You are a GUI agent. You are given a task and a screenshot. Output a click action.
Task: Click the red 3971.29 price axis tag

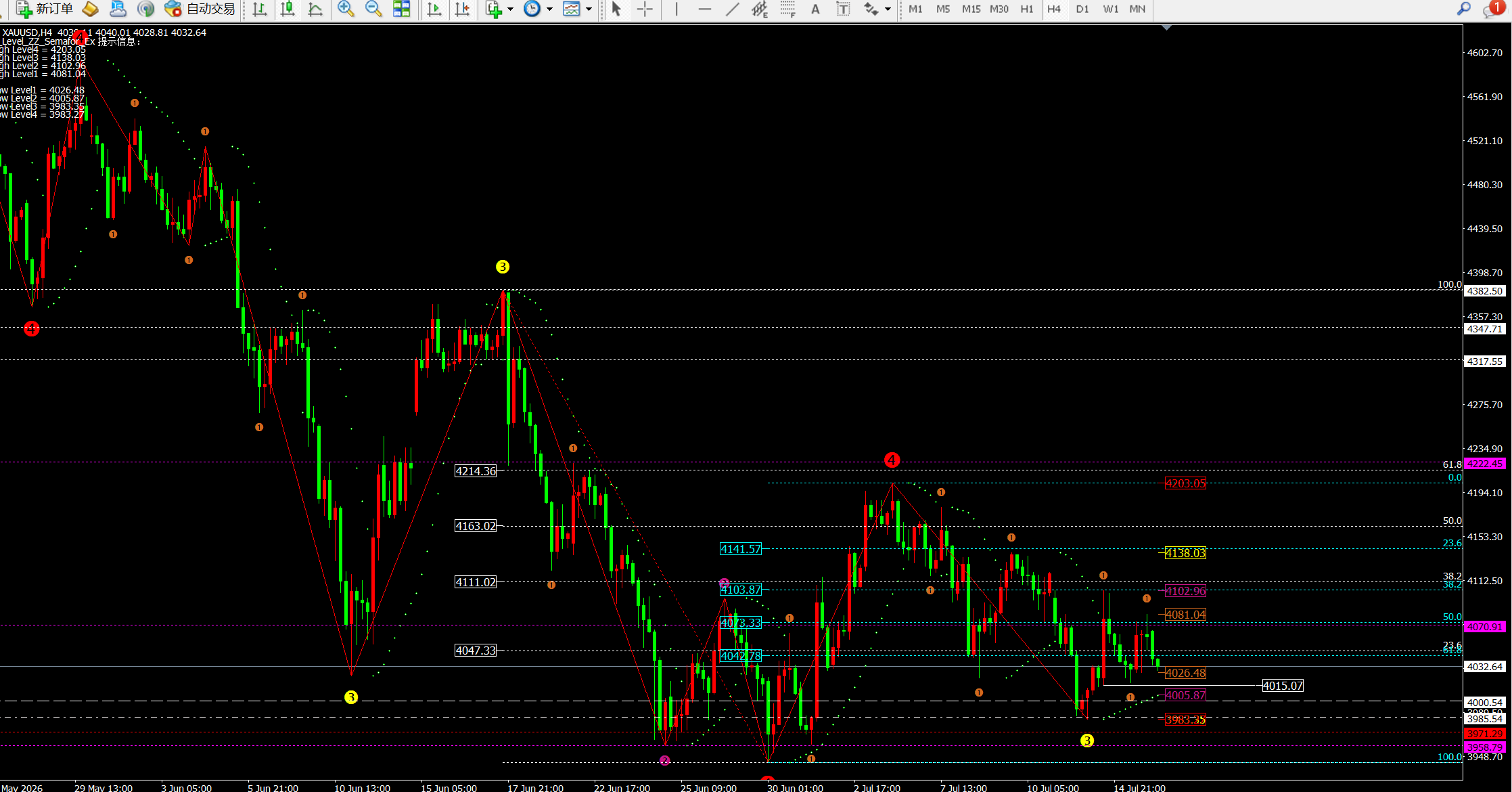pos(1485,734)
